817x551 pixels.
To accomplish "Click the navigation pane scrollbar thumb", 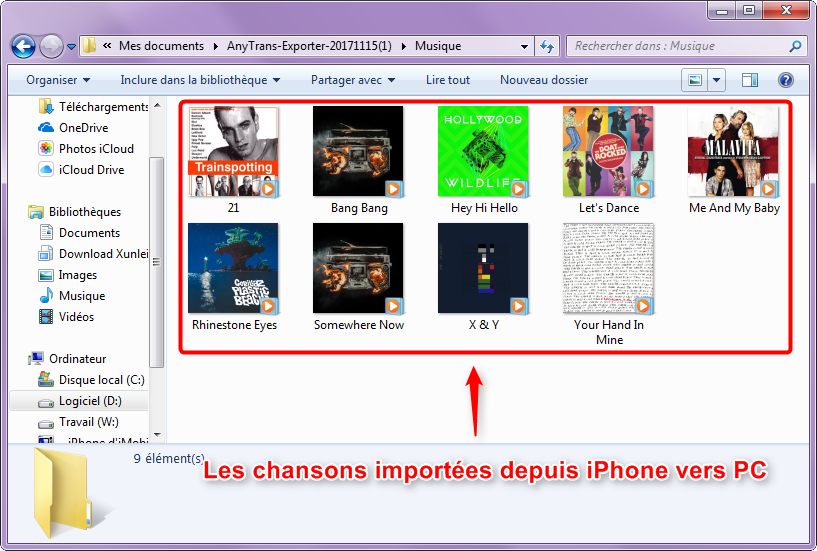I will coord(156,262).
